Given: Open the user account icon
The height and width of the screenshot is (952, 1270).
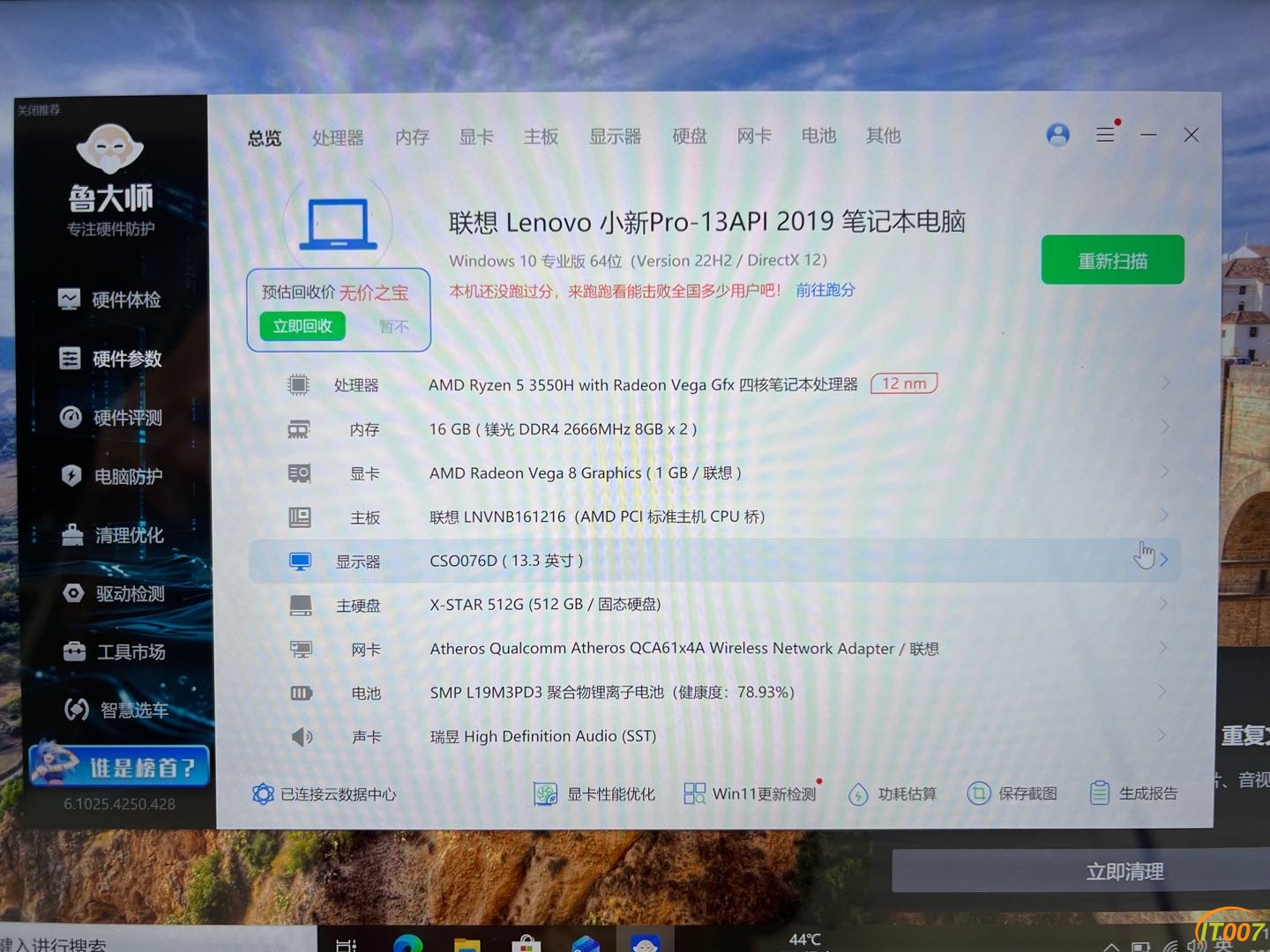Looking at the screenshot, I should click(1057, 134).
